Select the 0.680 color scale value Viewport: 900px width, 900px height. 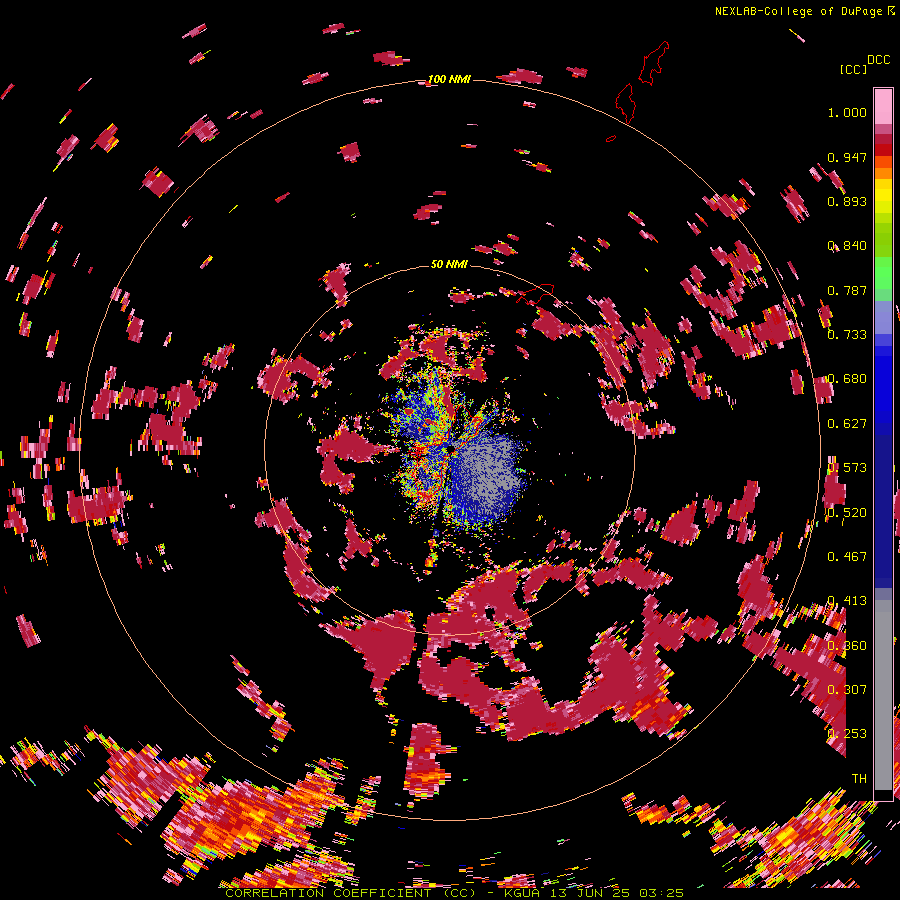pyautogui.click(x=847, y=379)
